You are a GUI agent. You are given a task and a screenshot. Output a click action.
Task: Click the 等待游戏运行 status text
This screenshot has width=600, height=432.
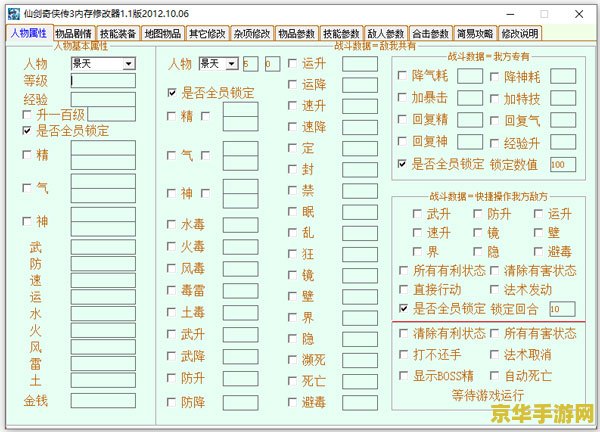488,395
